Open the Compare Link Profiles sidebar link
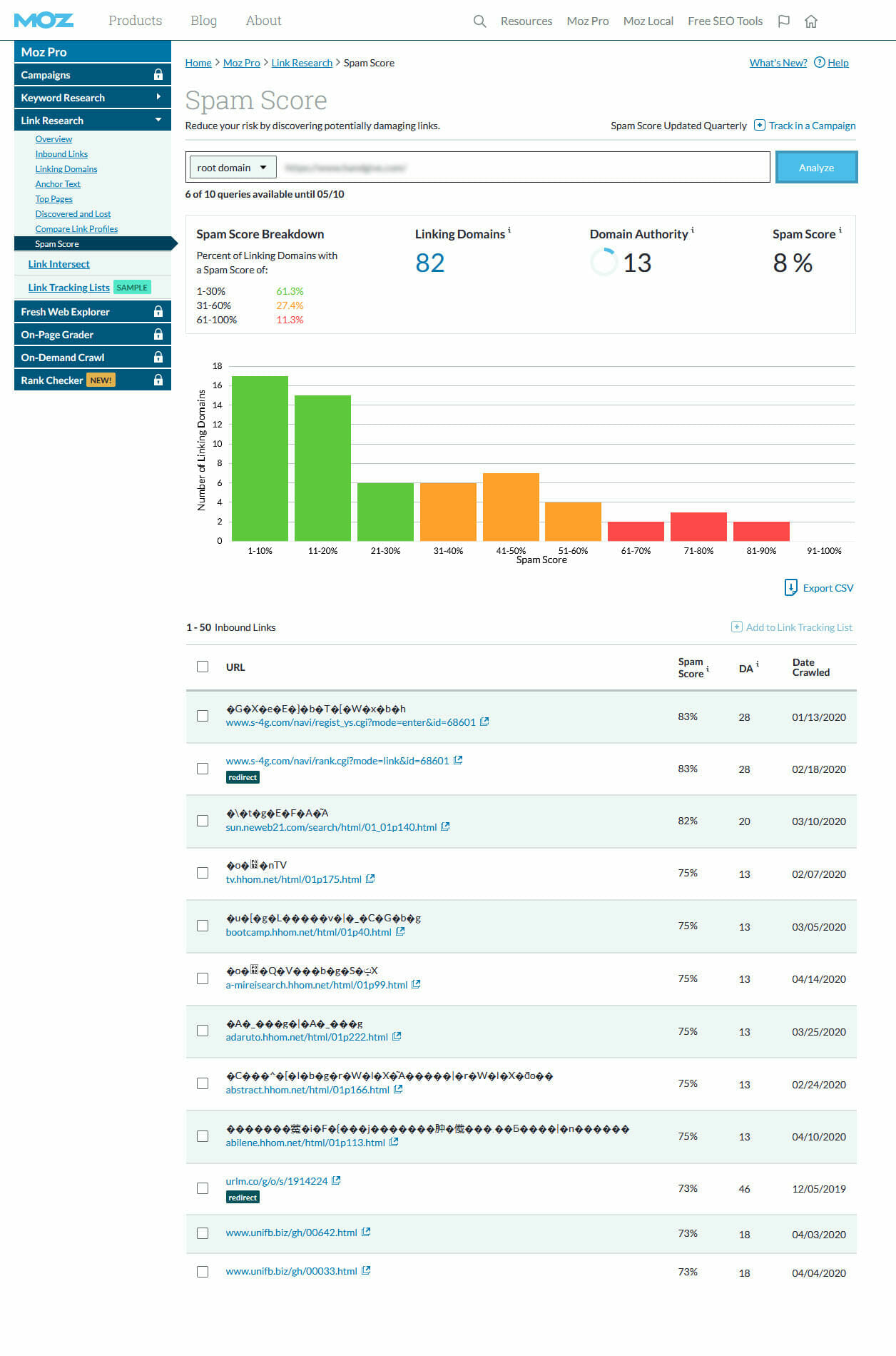896x1356 pixels. 76,229
